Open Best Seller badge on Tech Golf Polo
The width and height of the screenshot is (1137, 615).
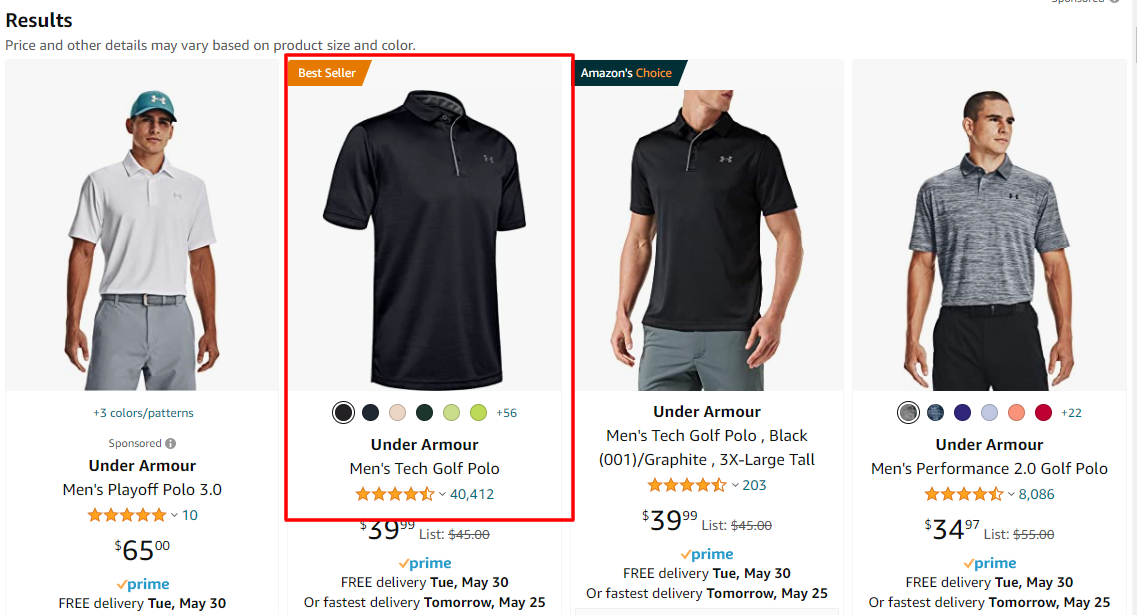[x=328, y=73]
